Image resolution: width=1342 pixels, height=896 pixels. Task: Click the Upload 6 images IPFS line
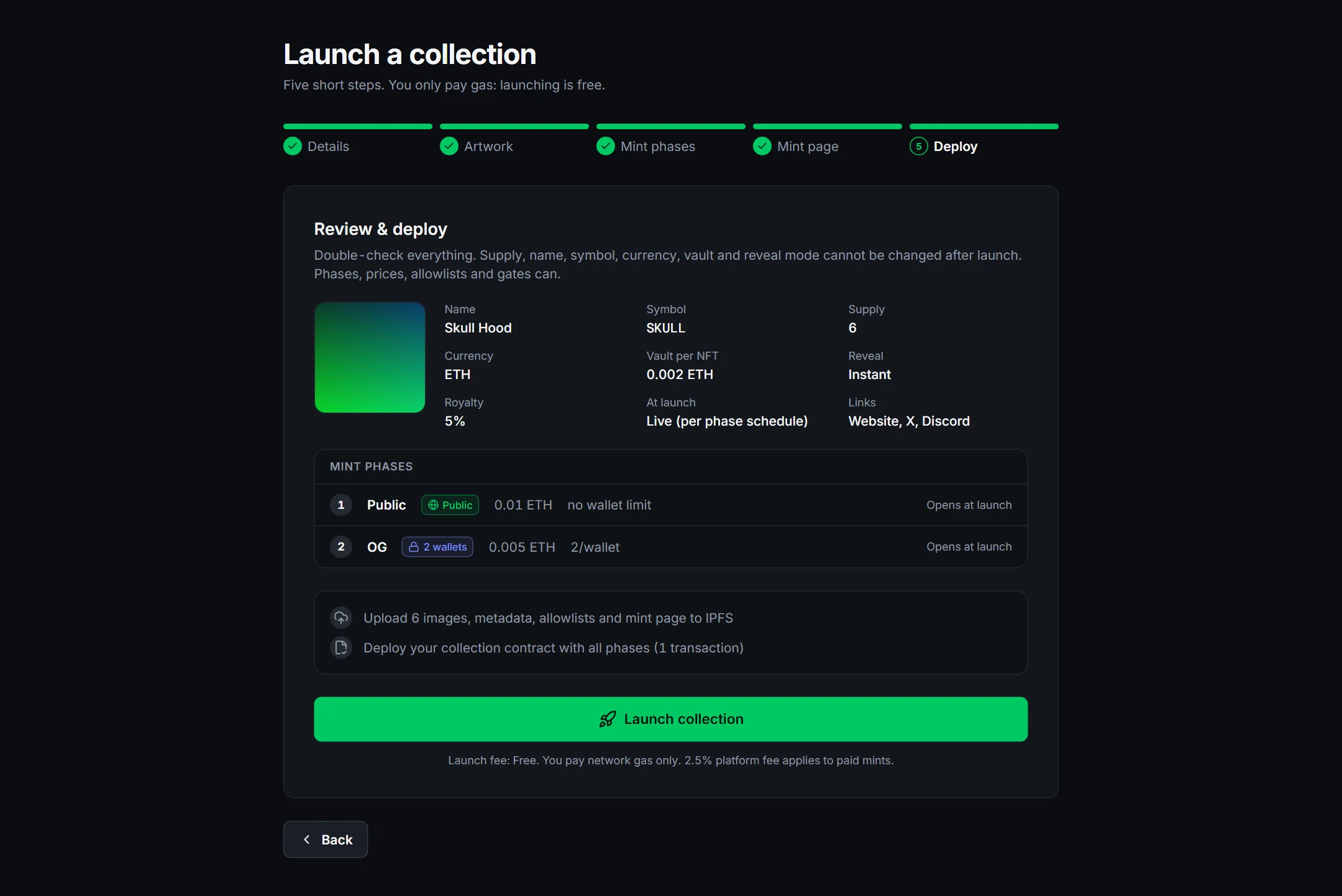548,618
